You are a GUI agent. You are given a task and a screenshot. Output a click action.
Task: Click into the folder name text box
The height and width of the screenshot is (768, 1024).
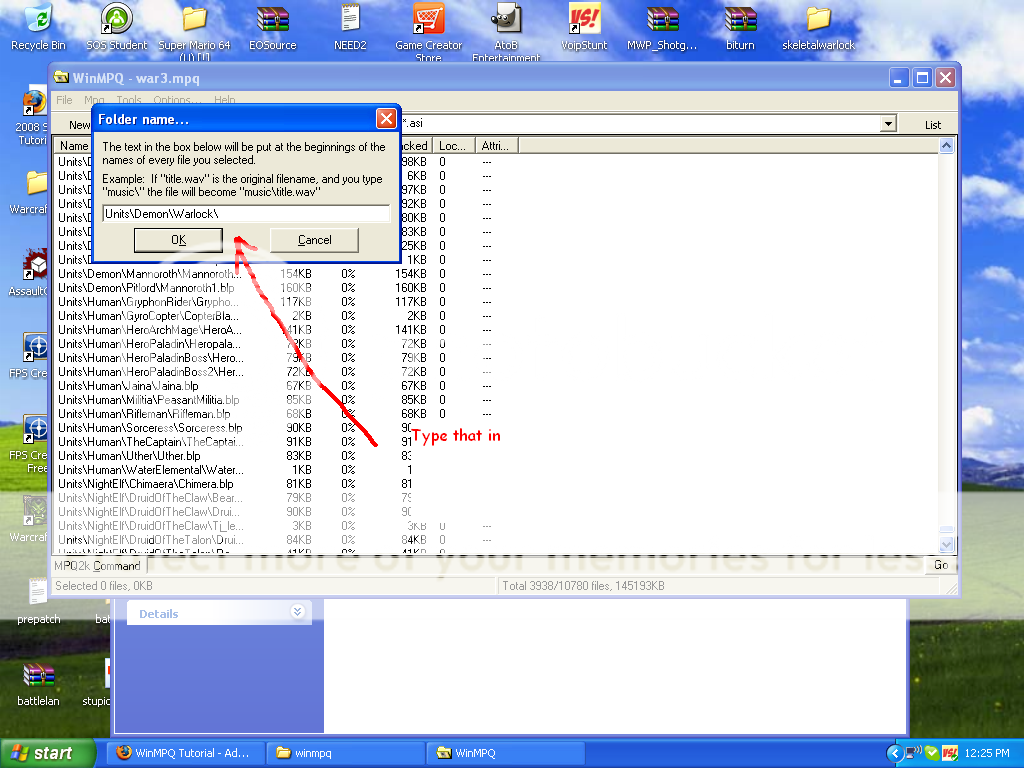(246, 214)
